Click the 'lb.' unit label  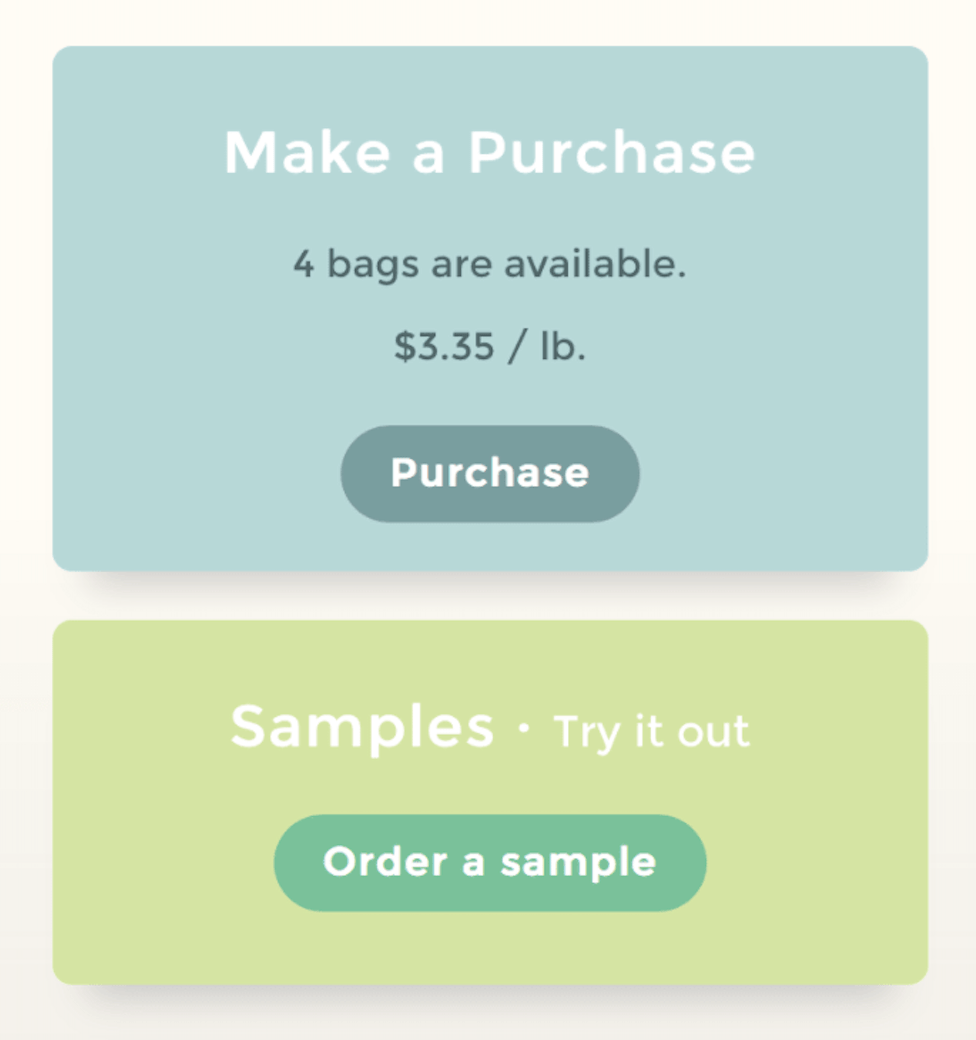pyautogui.click(x=563, y=346)
